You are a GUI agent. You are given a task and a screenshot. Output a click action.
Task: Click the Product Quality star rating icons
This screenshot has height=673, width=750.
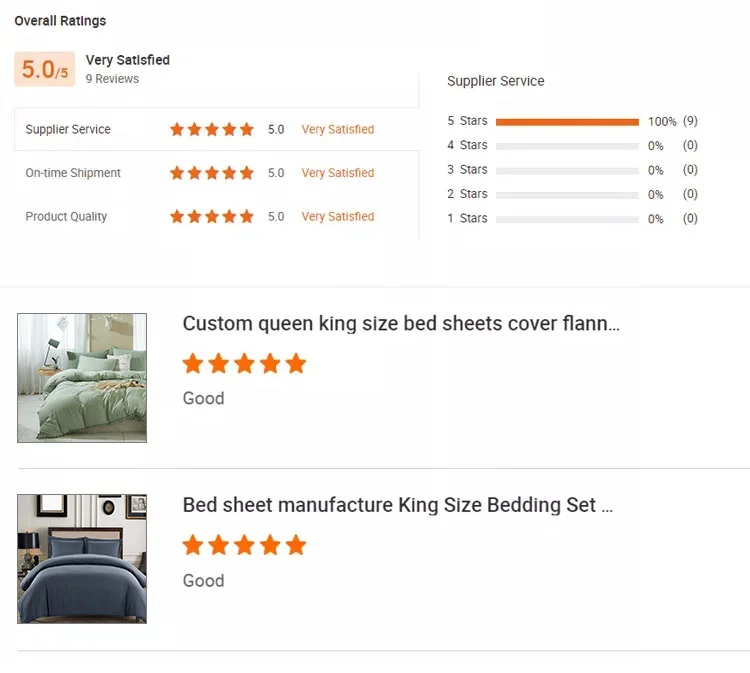click(211, 216)
